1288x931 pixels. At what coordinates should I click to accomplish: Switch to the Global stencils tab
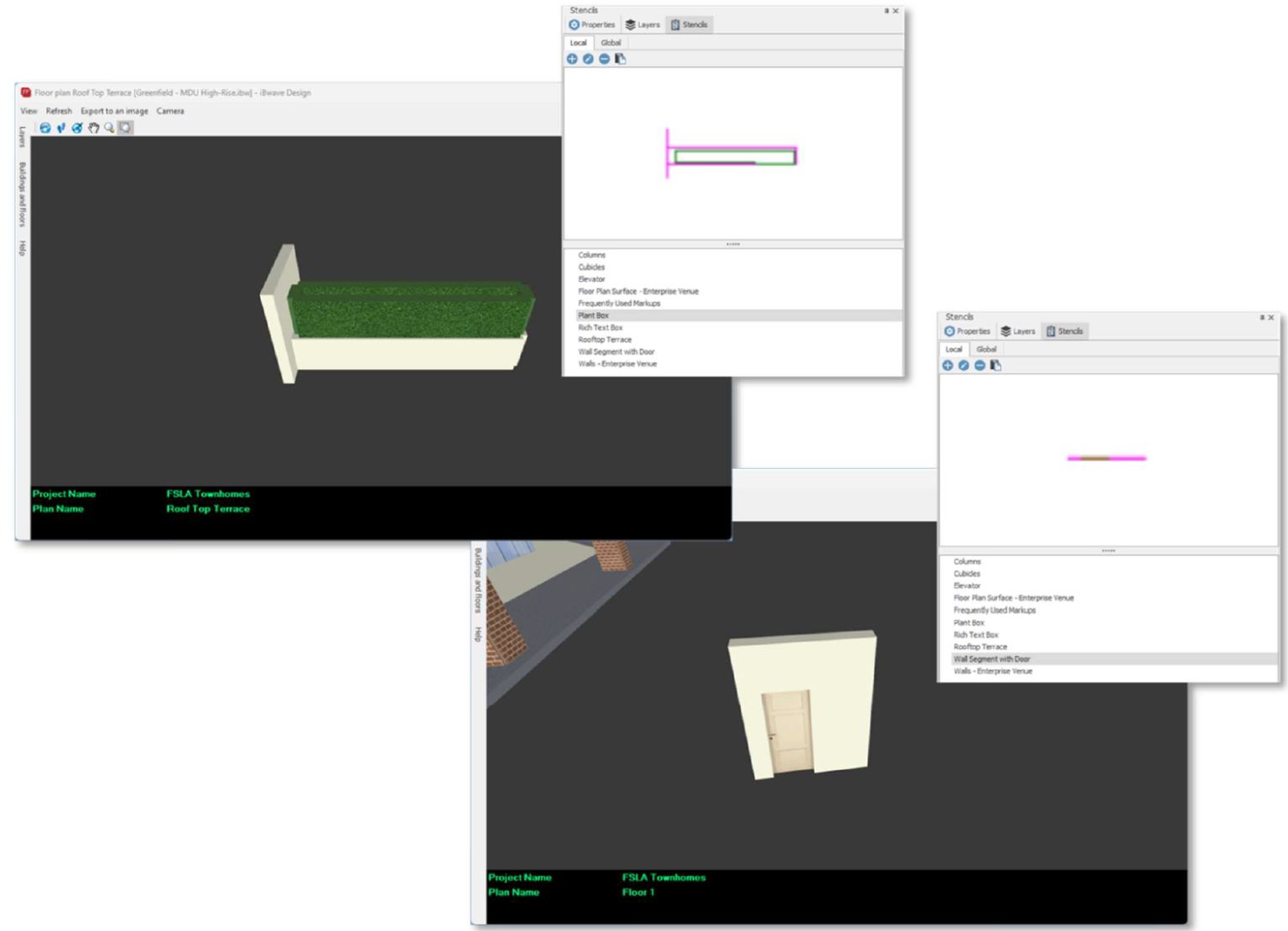tap(610, 42)
